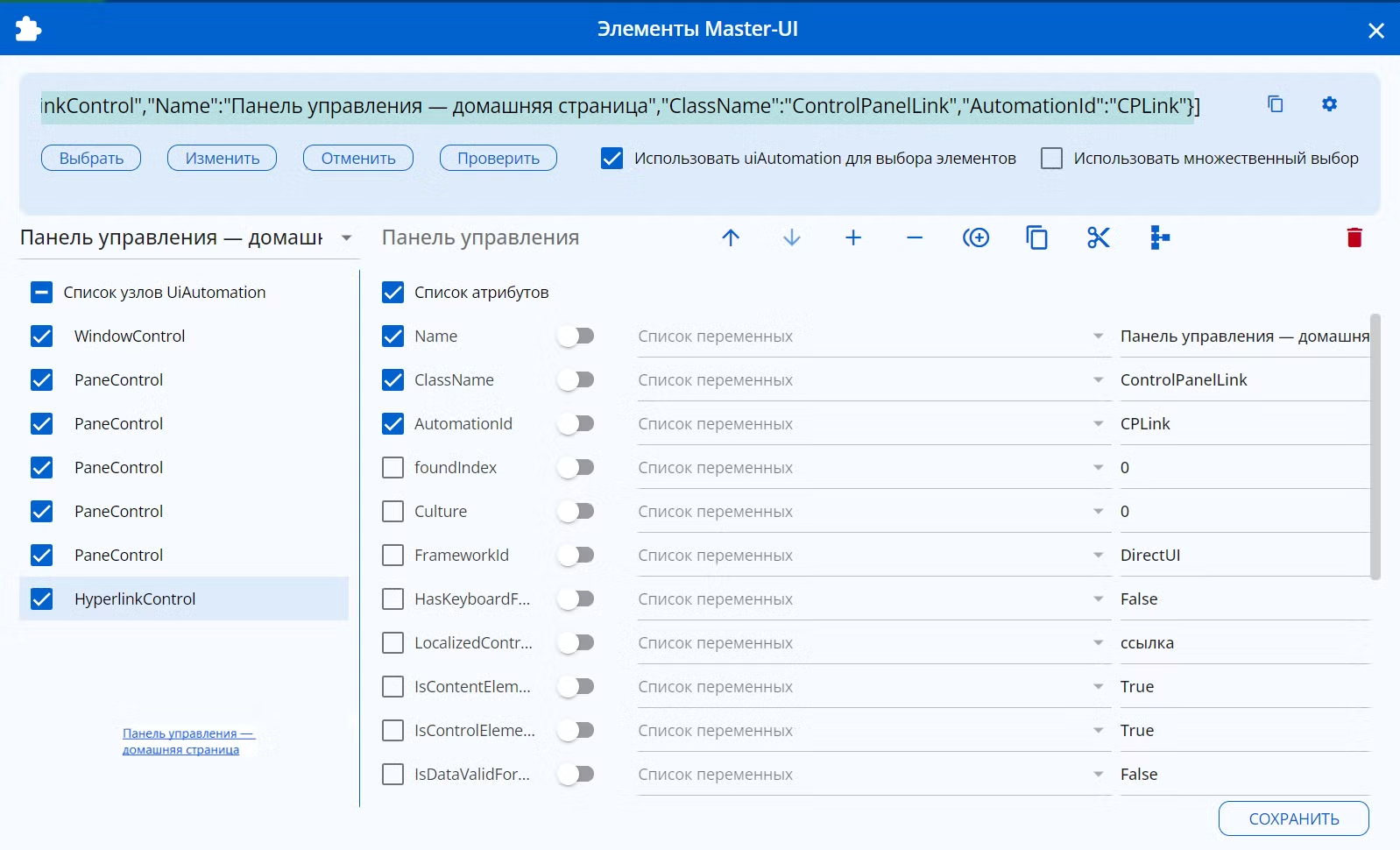Uncheck the AutomationId attribute
This screenshot has height=850, width=1400.
[x=392, y=424]
